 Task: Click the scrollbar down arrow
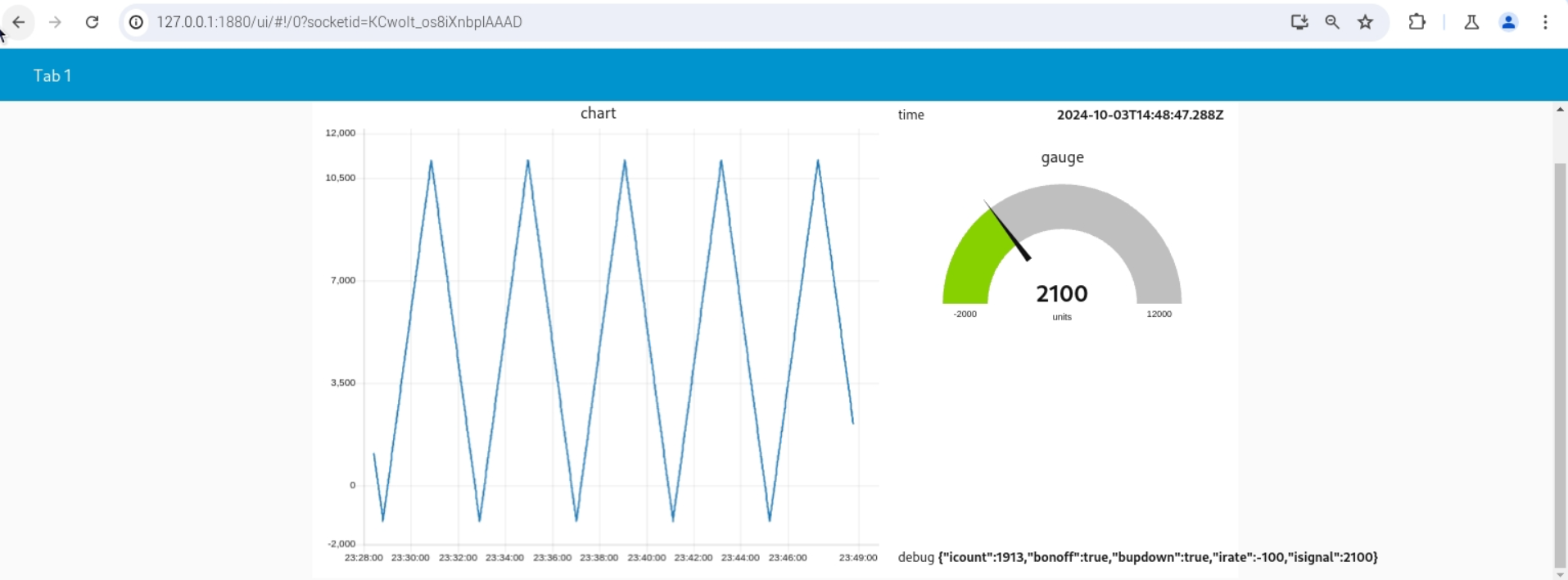coord(1560,574)
